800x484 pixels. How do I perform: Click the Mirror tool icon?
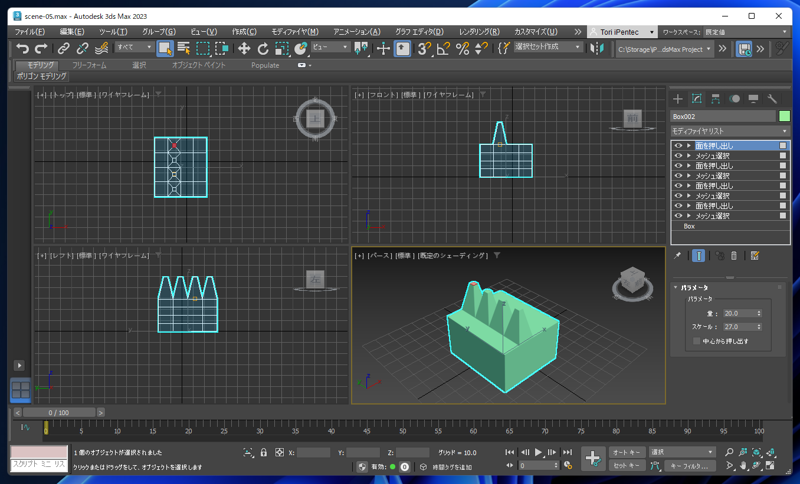(597, 48)
